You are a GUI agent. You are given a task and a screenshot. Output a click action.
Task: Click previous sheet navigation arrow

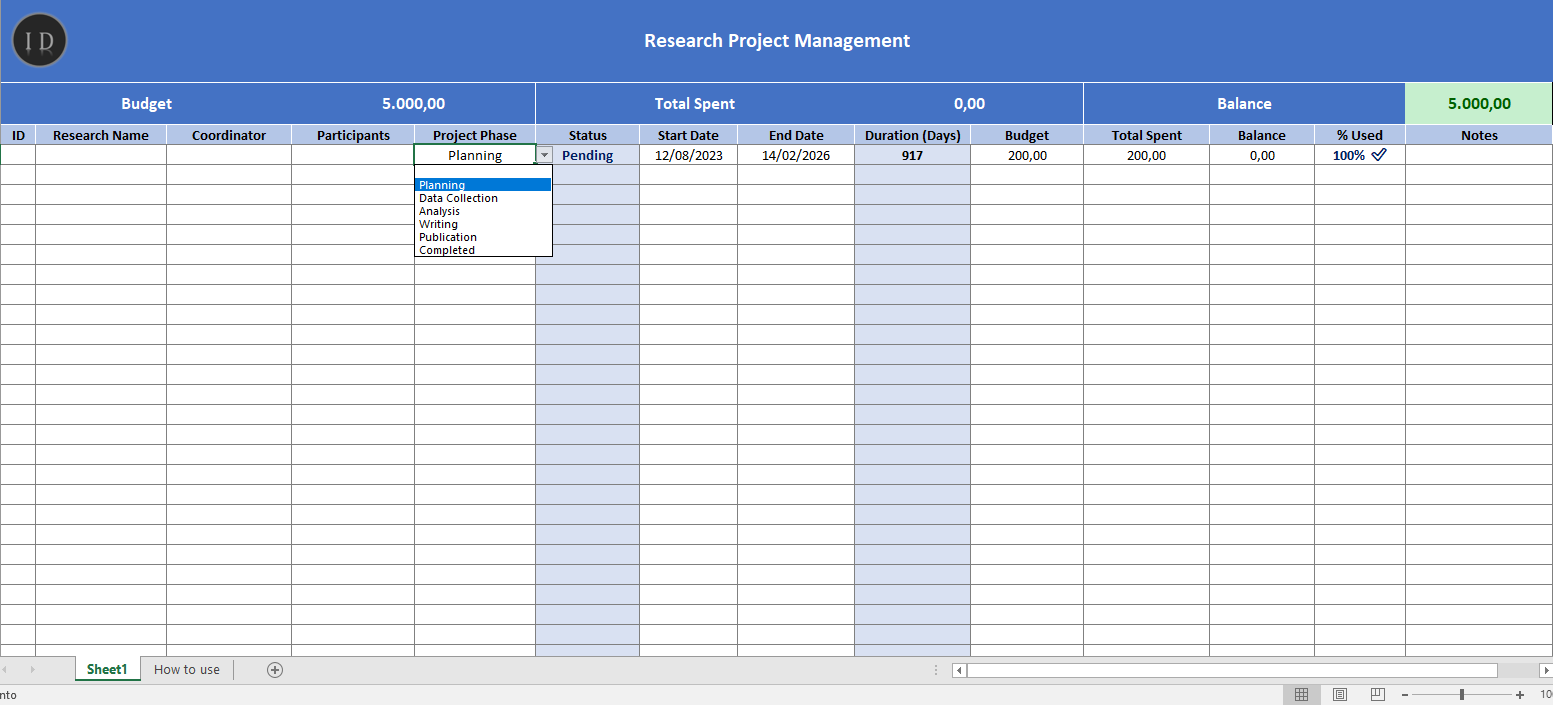[5, 669]
